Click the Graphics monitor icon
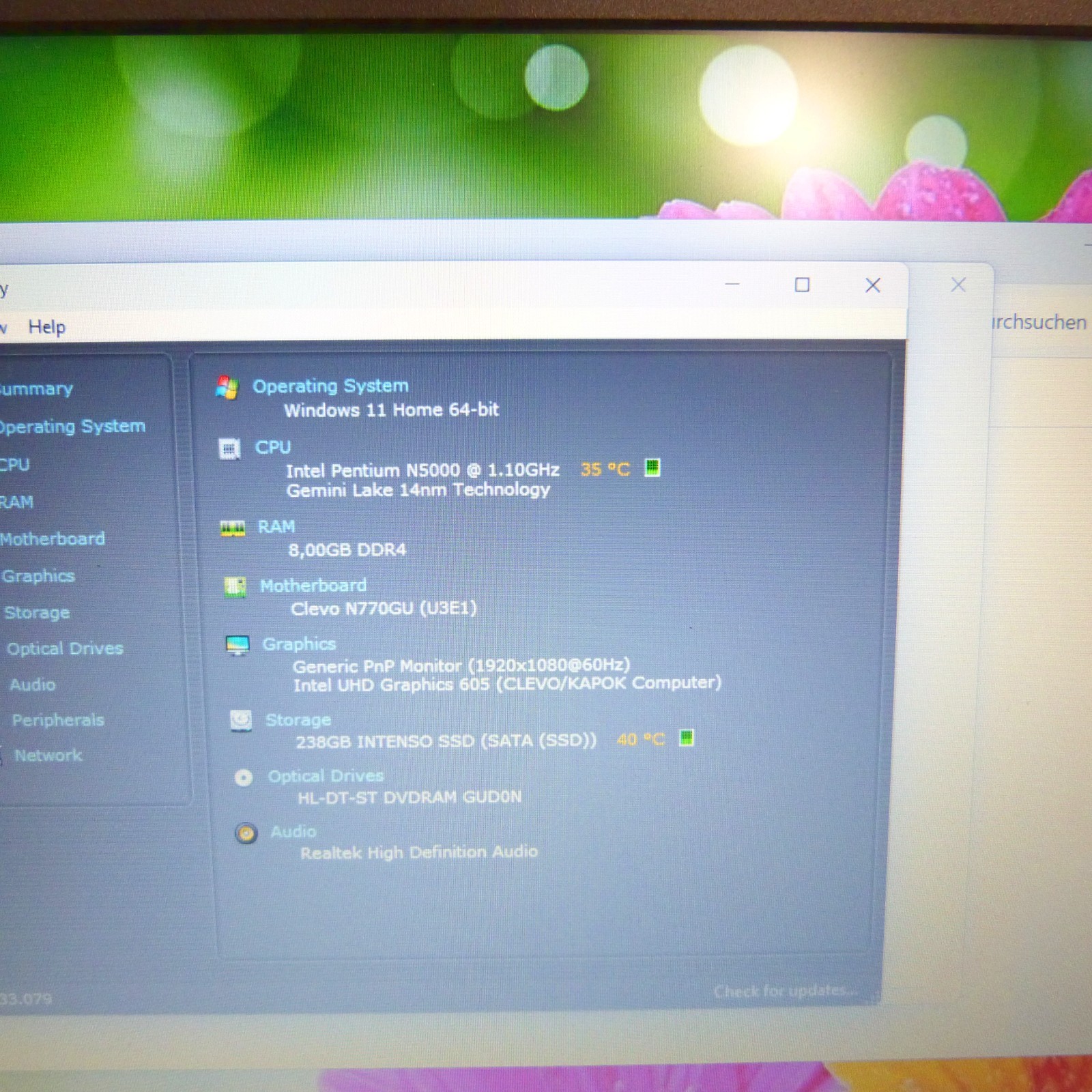 click(x=238, y=644)
